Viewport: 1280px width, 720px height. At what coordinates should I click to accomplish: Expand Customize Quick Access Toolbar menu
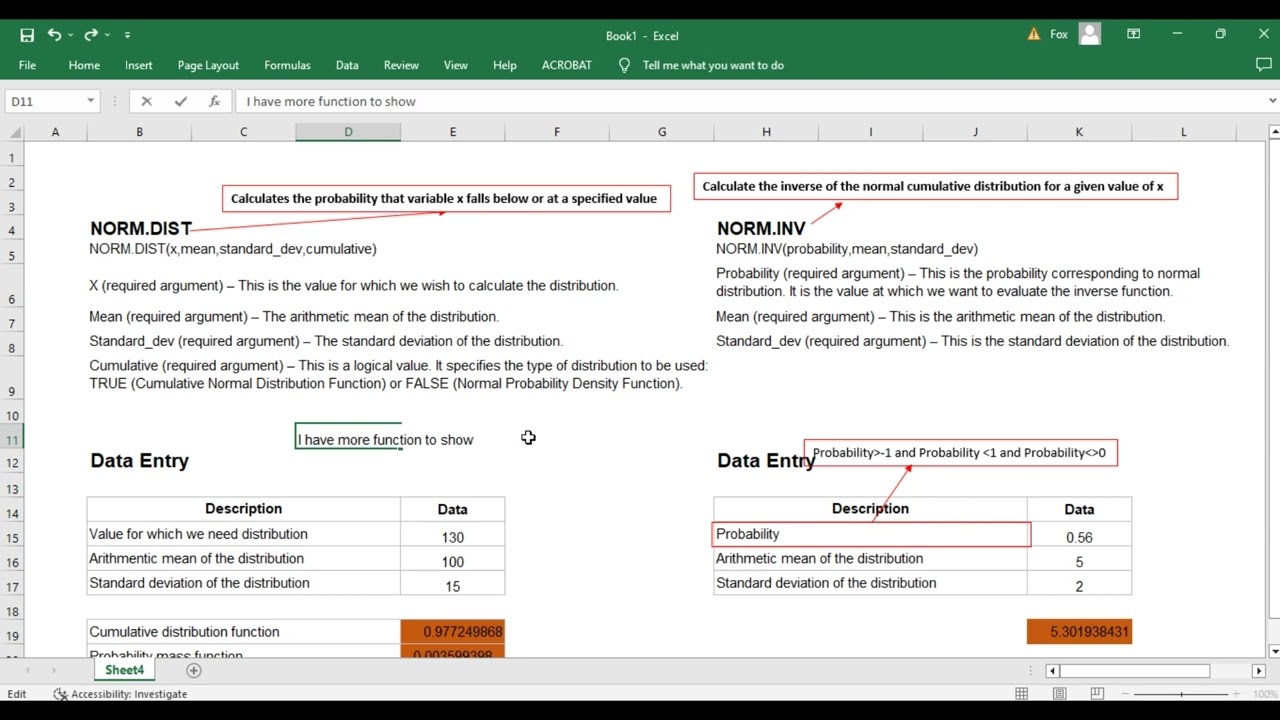click(127, 35)
